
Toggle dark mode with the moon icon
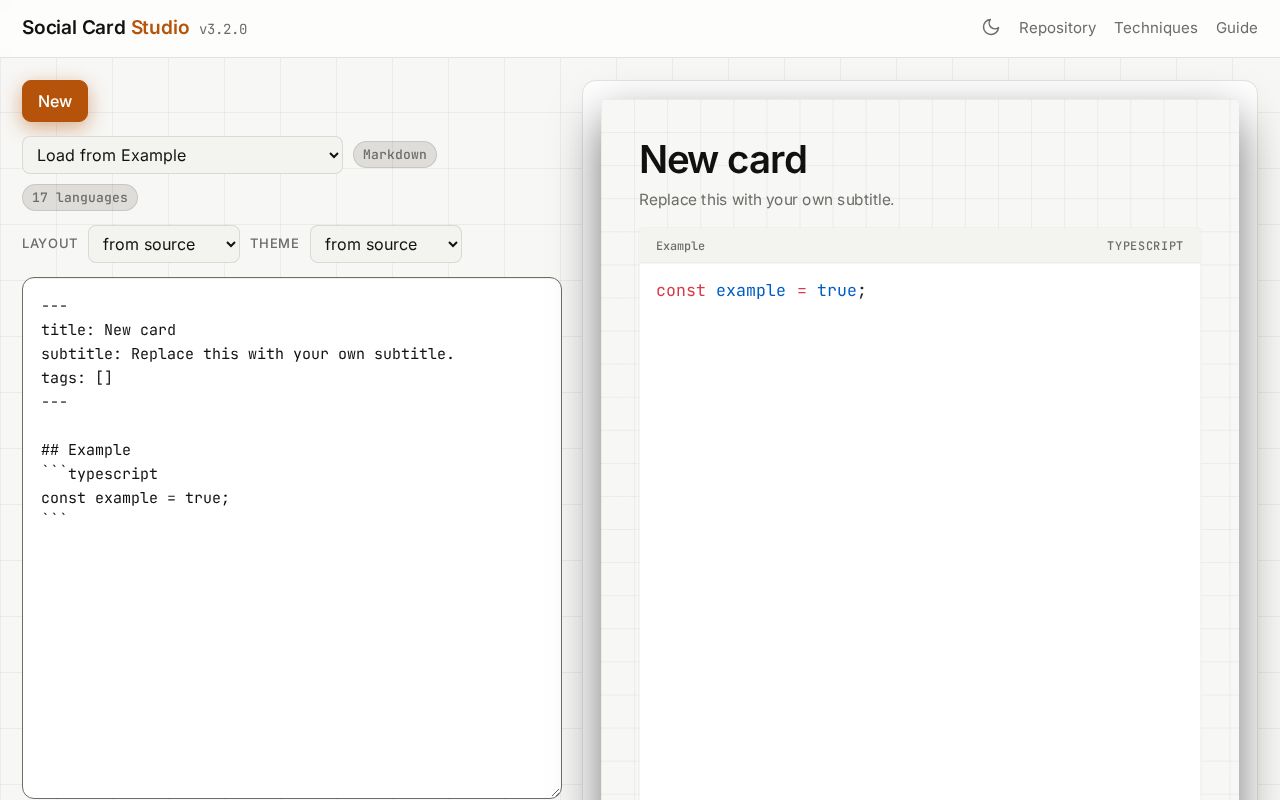pyautogui.click(x=991, y=28)
